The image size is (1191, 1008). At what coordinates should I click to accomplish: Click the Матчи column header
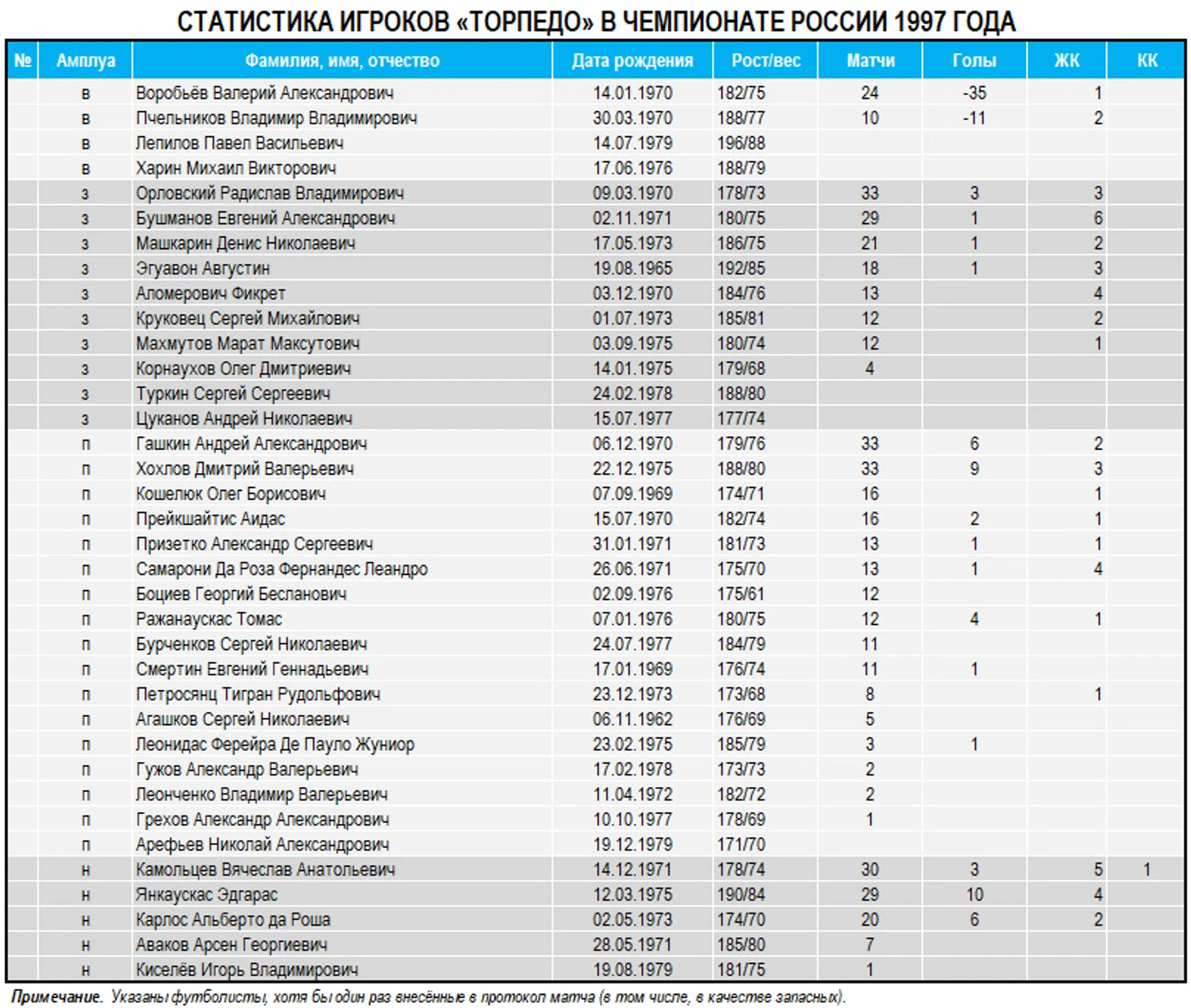point(870,60)
